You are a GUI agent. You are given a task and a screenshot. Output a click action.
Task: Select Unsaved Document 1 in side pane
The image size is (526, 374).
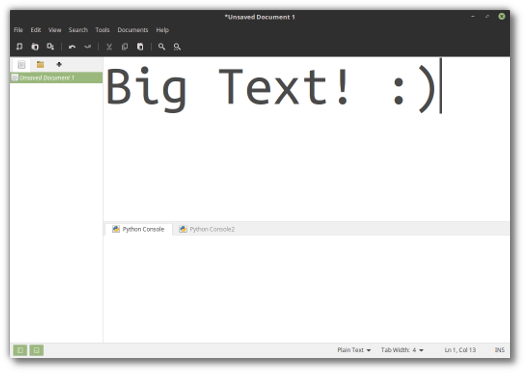[x=56, y=78]
